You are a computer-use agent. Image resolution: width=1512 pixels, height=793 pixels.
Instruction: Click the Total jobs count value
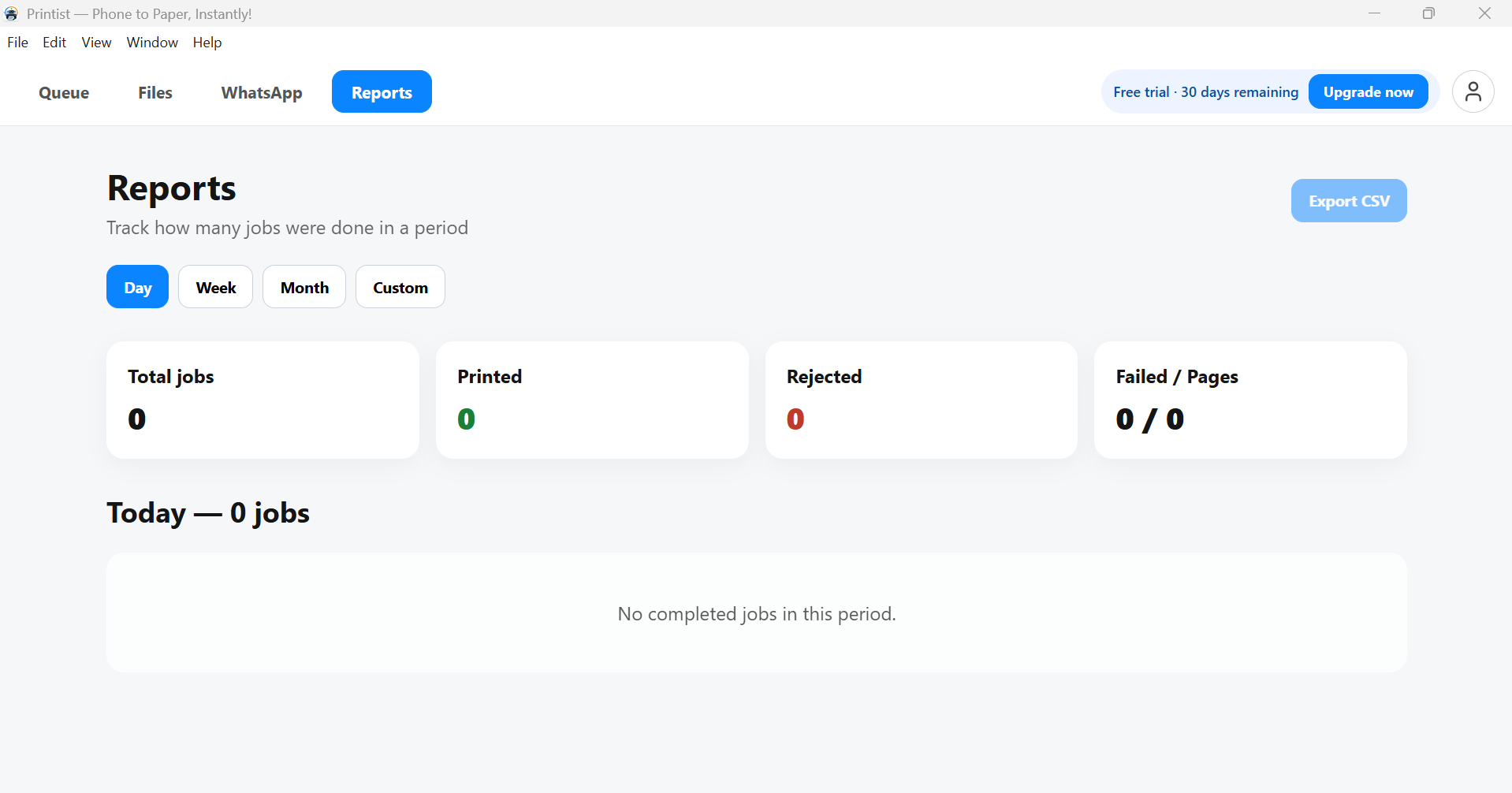136,419
